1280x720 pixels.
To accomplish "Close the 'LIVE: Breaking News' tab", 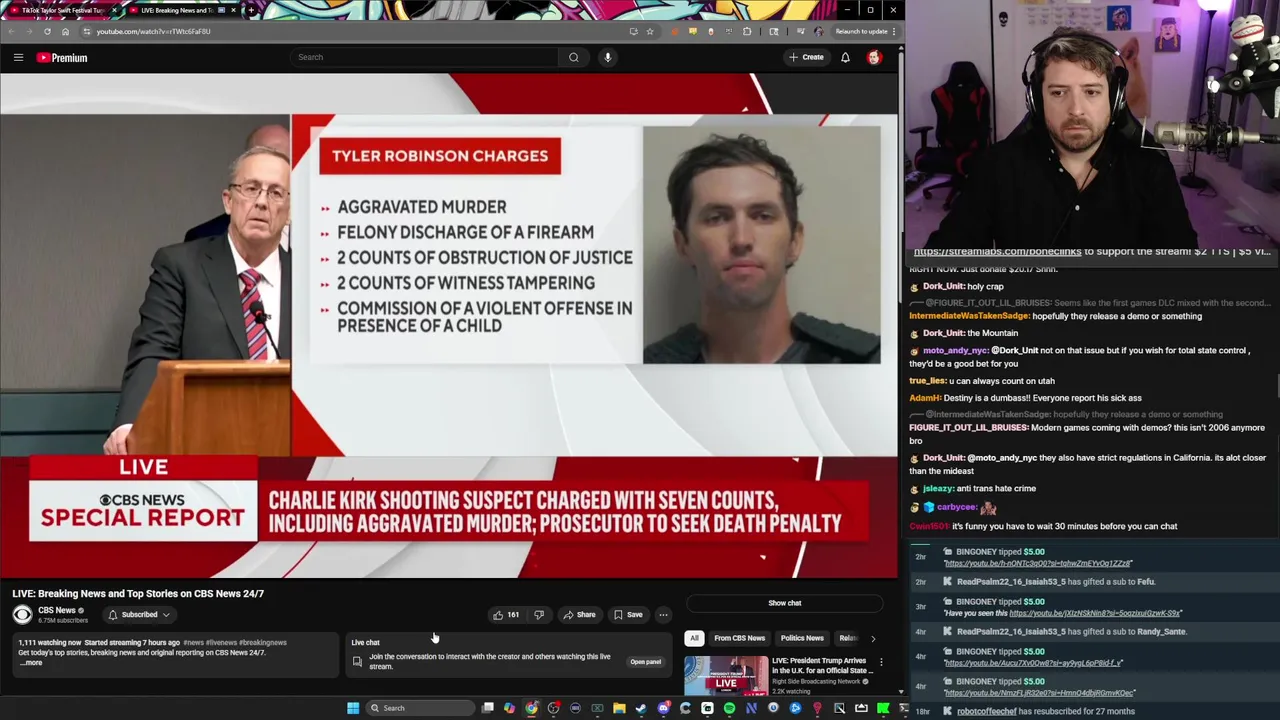I will pyautogui.click(x=233, y=10).
